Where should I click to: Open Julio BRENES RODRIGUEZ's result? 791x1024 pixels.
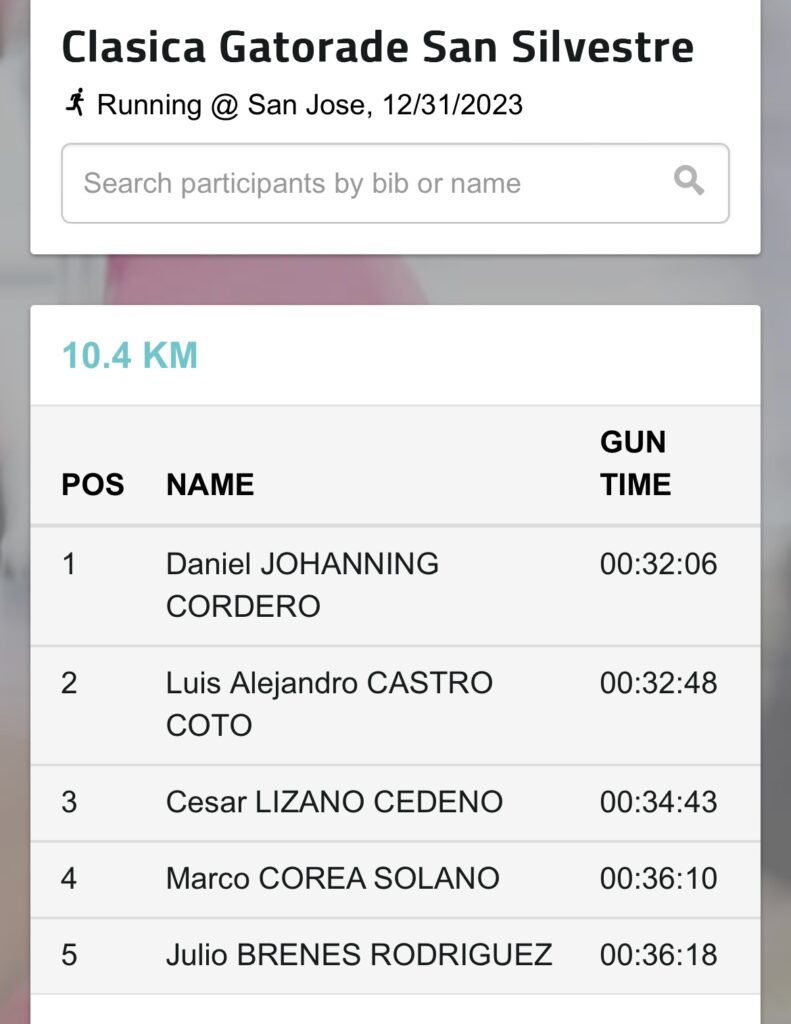tap(358, 955)
